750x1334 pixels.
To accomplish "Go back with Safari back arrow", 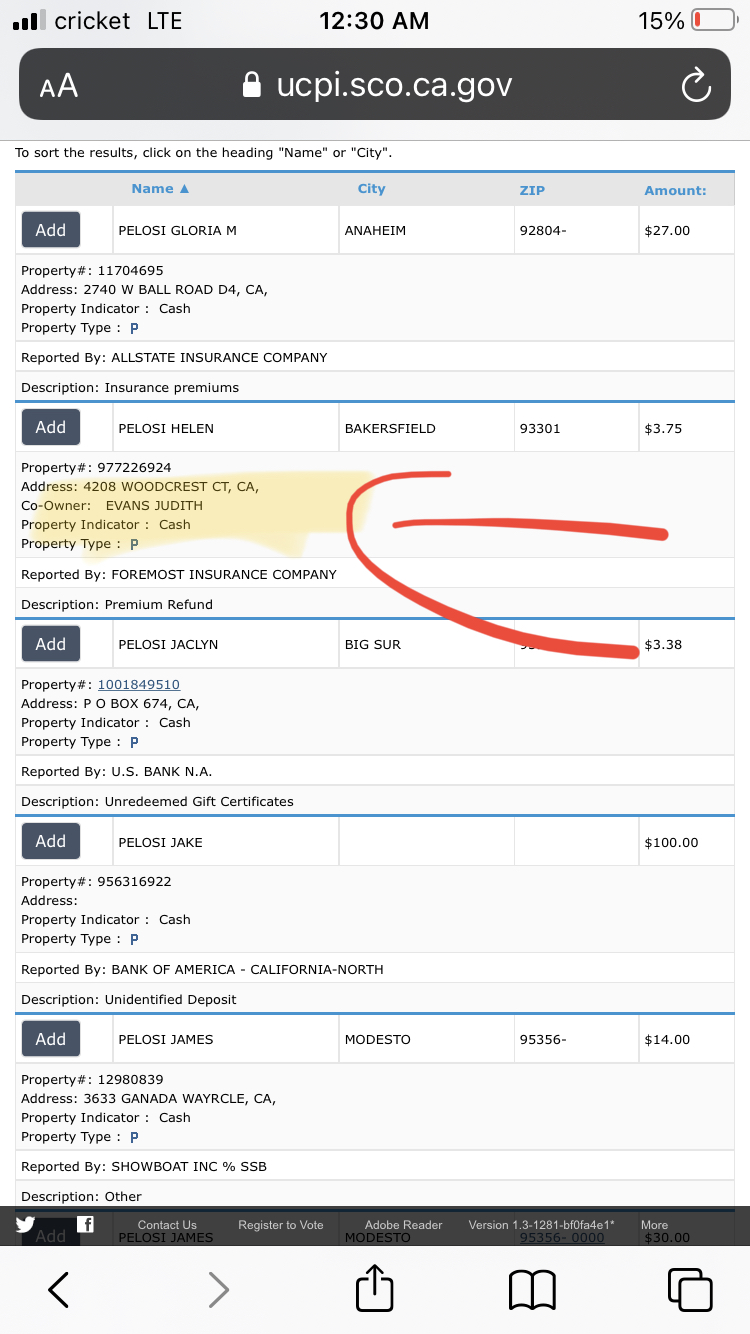I will [59, 1290].
